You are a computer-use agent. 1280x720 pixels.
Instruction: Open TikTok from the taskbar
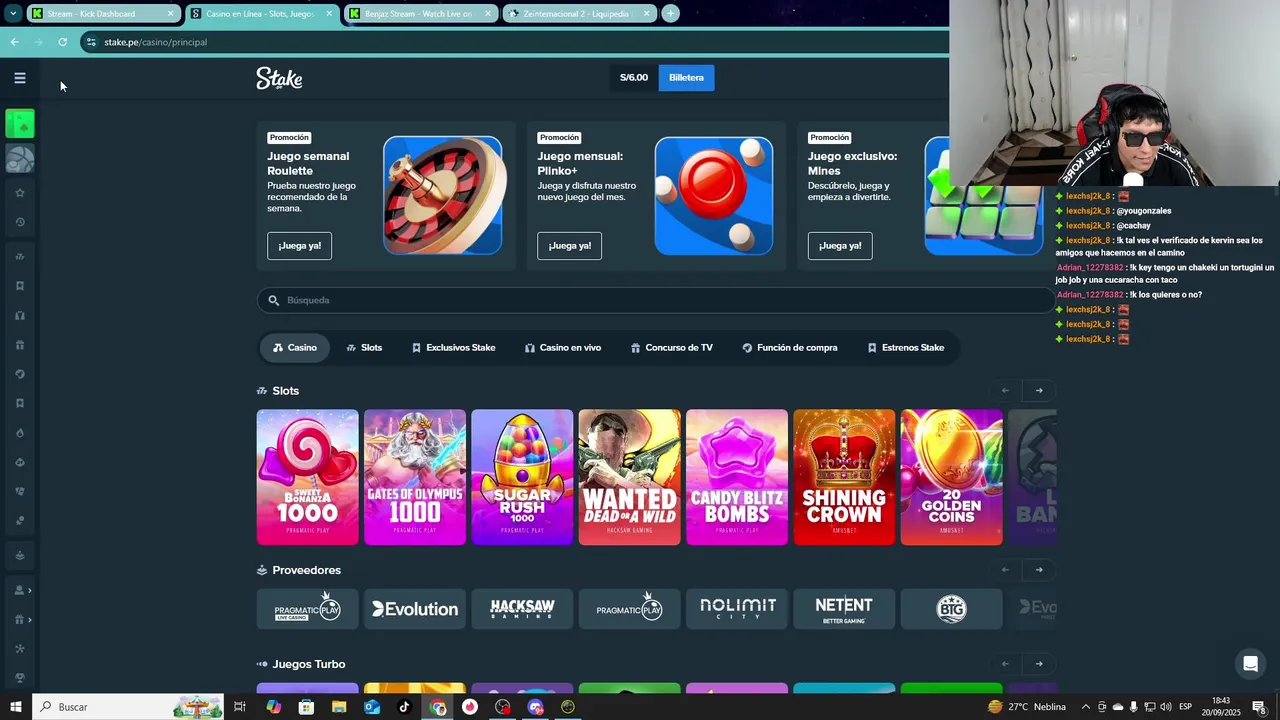pyautogui.click(x=404, y=707)
